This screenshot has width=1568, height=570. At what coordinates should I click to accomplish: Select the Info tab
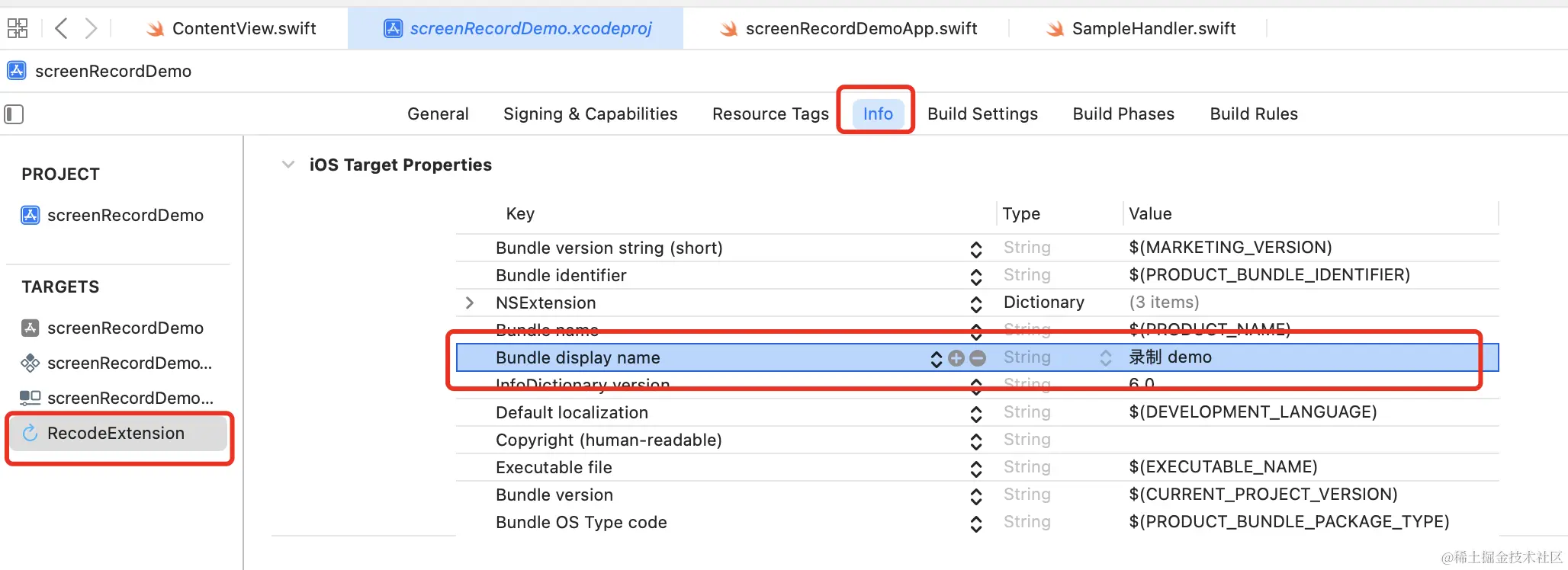pos(878,114)
